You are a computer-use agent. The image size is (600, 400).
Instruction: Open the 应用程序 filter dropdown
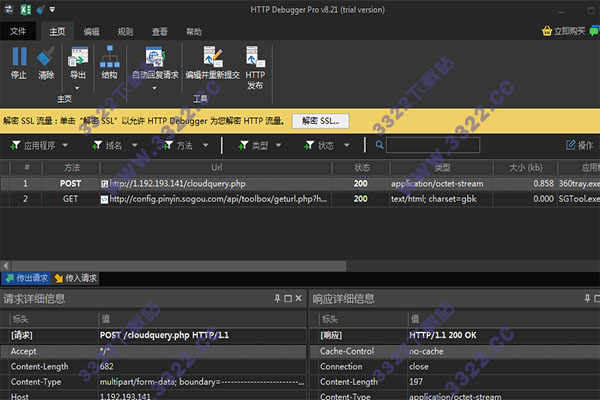pyautogui.click(x=65, y=145)
